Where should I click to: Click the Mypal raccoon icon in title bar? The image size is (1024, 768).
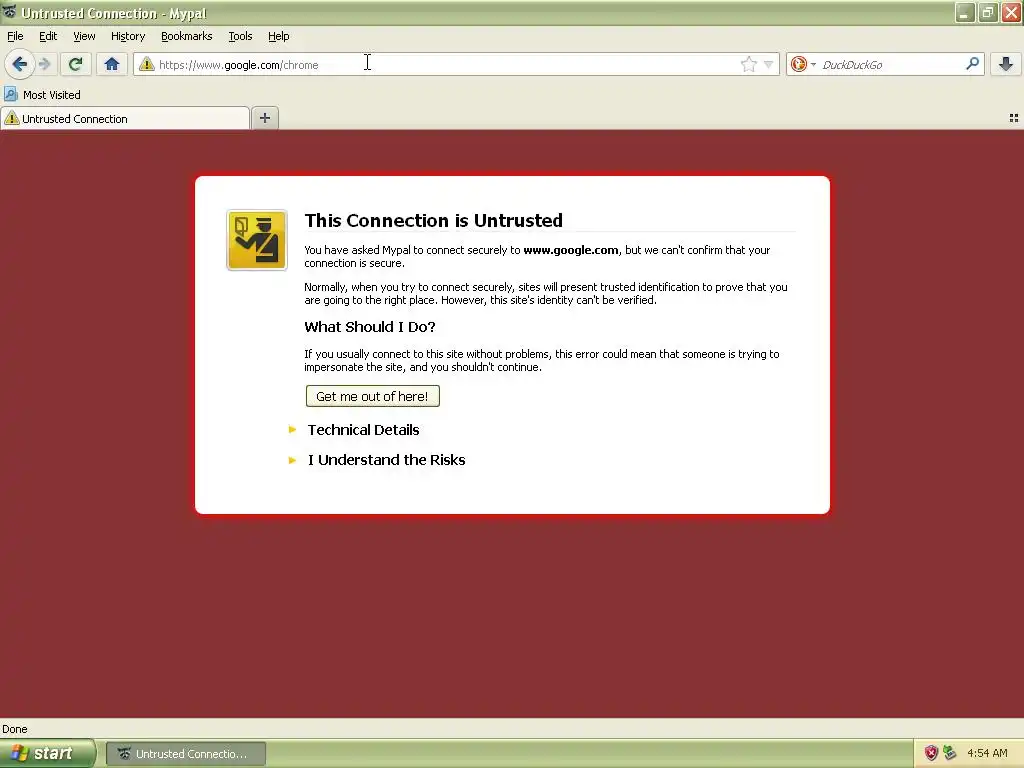pyautogui.click(x=9, y=12)
